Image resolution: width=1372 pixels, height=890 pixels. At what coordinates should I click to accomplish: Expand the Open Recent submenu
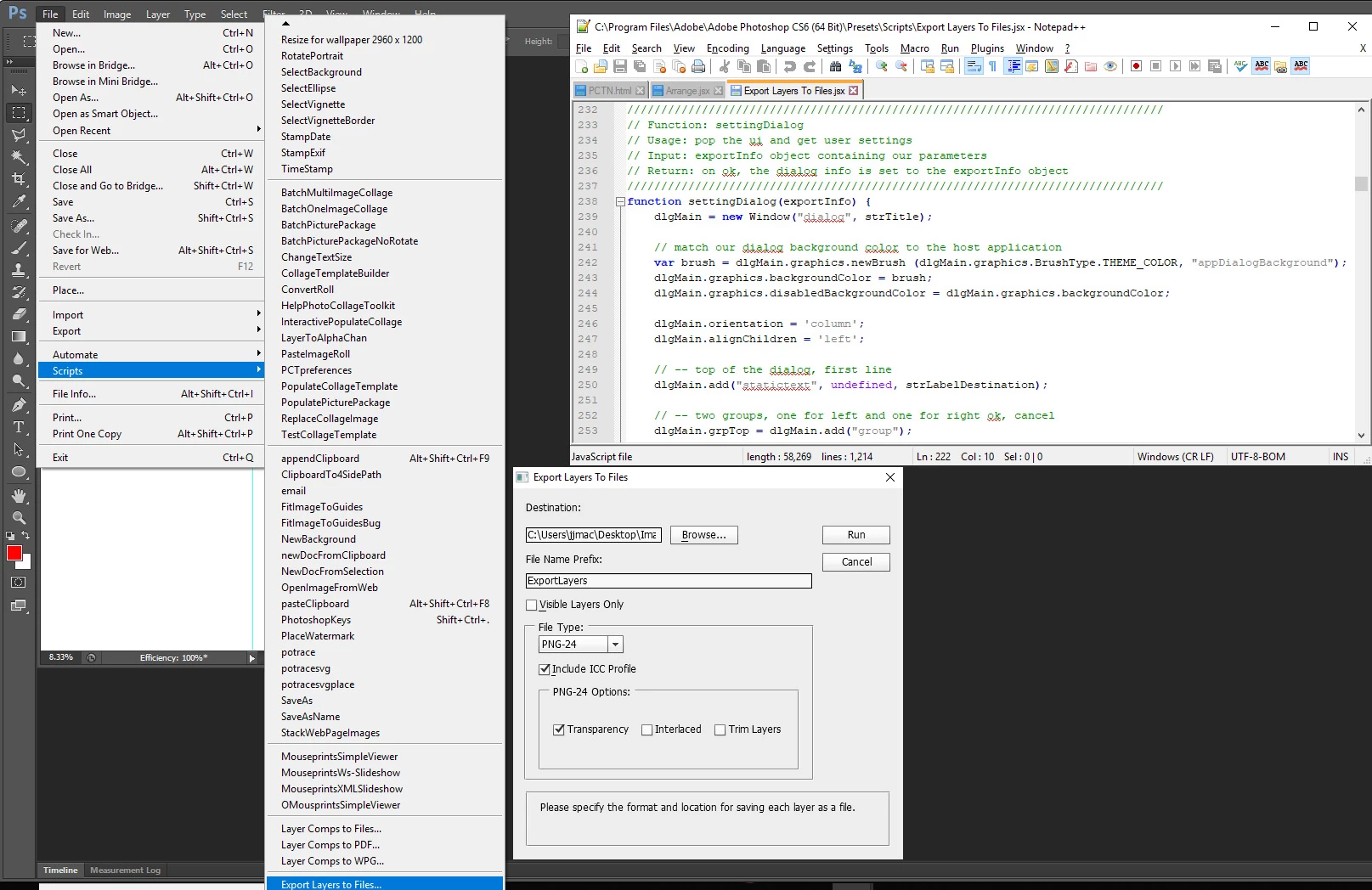(151, 131)
